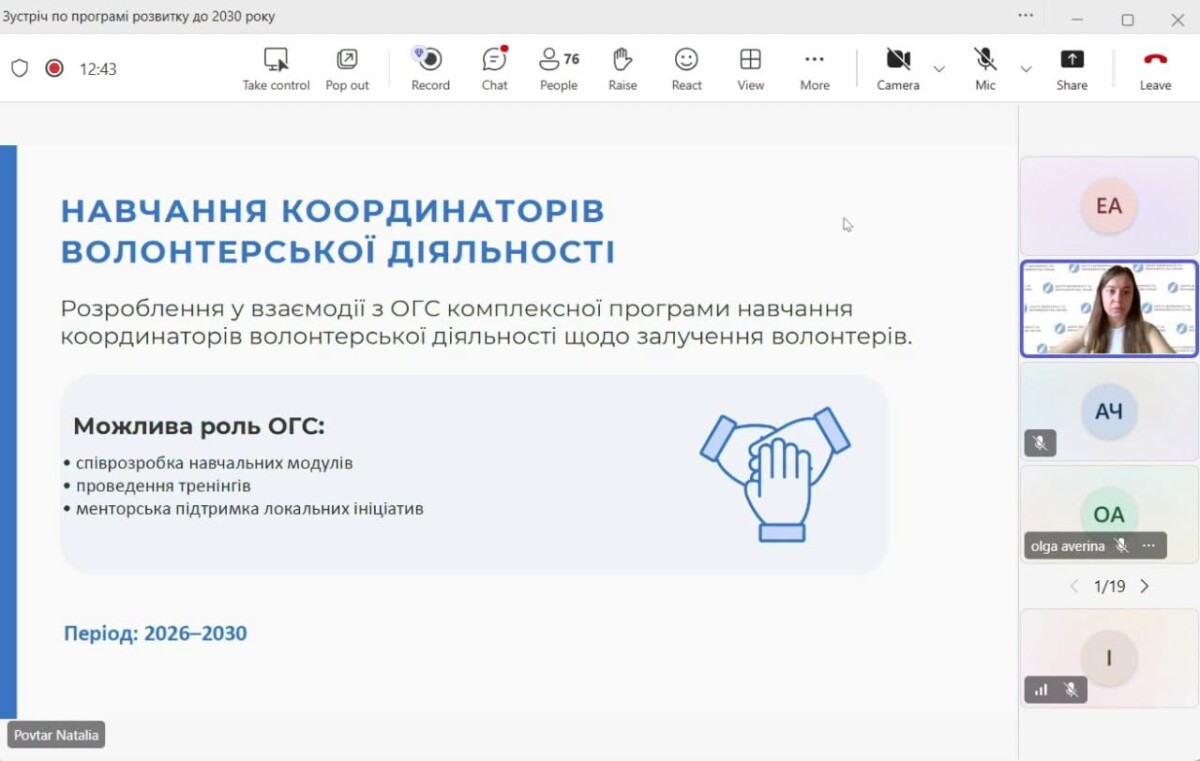The width and height of the screenshot is (1200, 761).
Task: Click muted mic icon beside olga averina
Action: 1122,546
